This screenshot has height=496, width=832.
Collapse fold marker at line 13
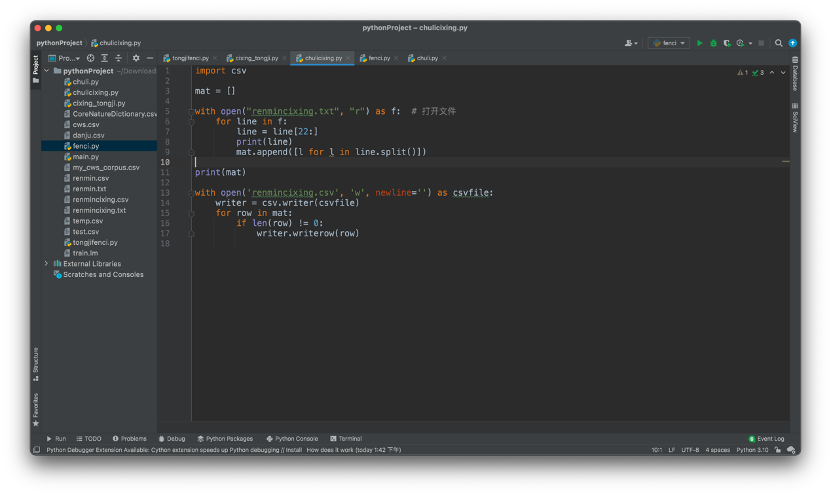[x=191, y=193]
